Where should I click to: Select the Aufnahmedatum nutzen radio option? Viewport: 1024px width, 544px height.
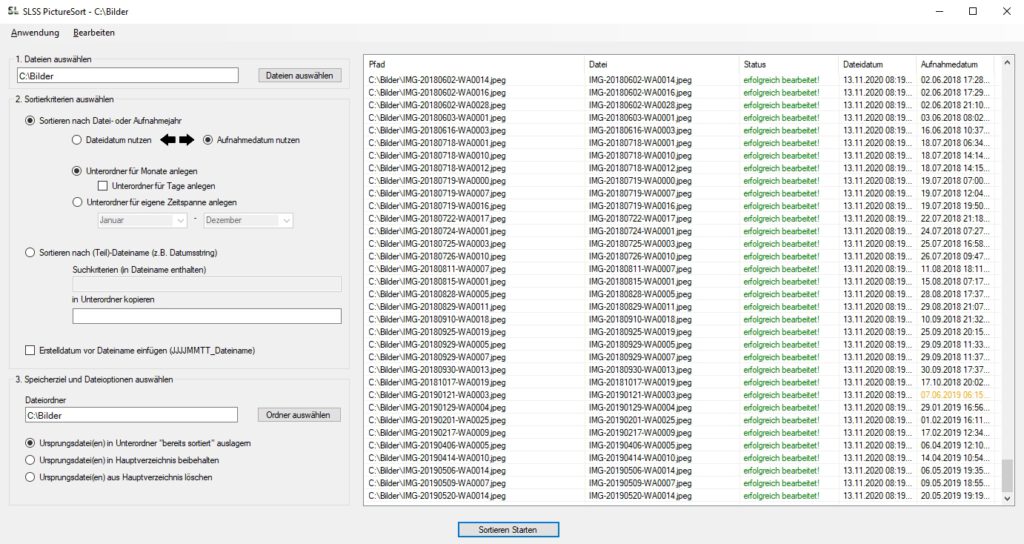(x=208, y=141)
